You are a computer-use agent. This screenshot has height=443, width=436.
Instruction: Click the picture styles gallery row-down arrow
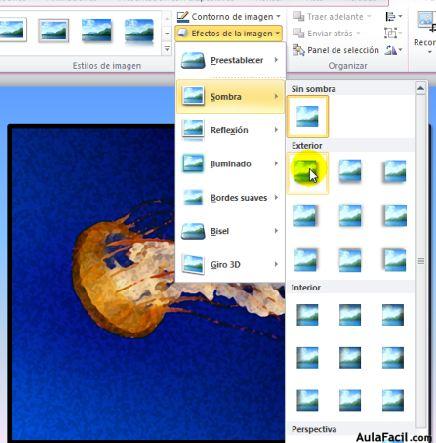(x=167, y=33)
